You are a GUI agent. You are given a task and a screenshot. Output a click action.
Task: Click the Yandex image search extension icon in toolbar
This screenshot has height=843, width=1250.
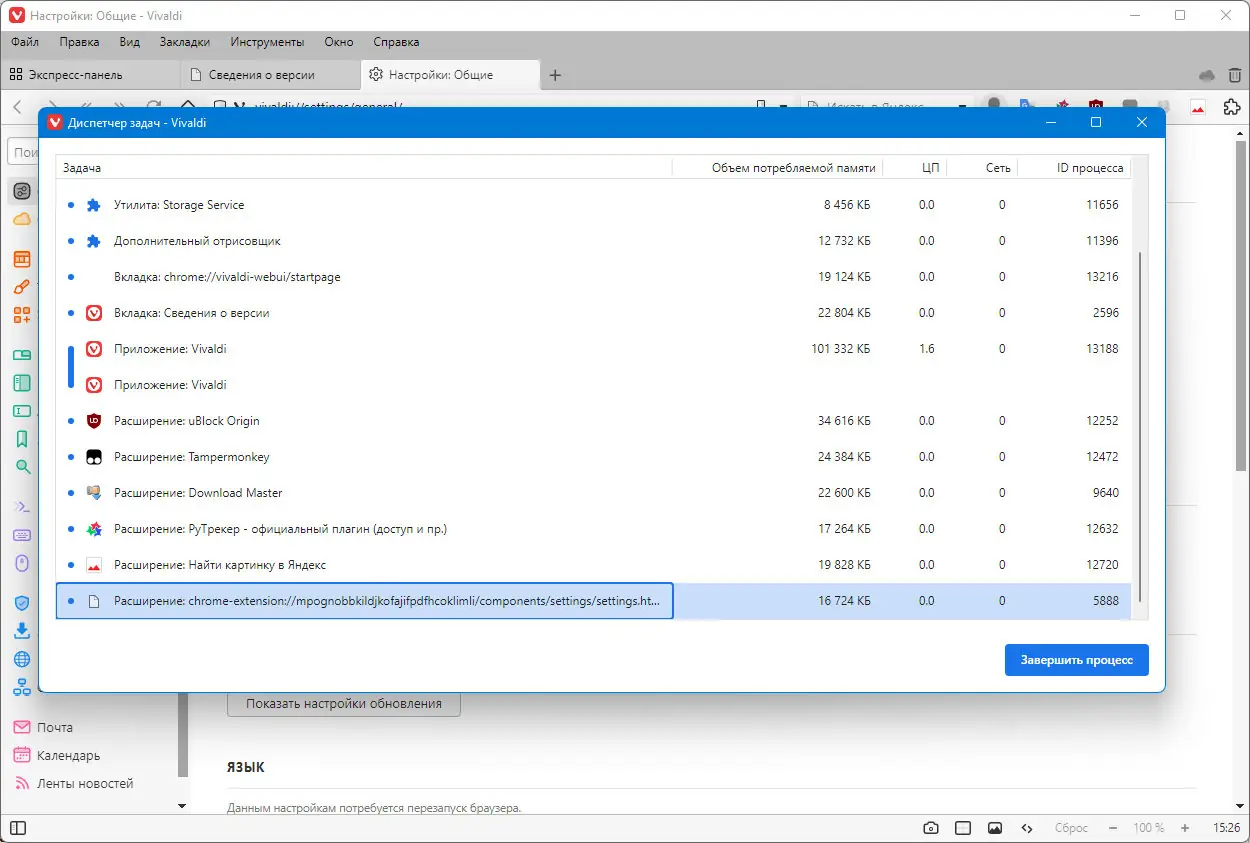click(1197, 106)
